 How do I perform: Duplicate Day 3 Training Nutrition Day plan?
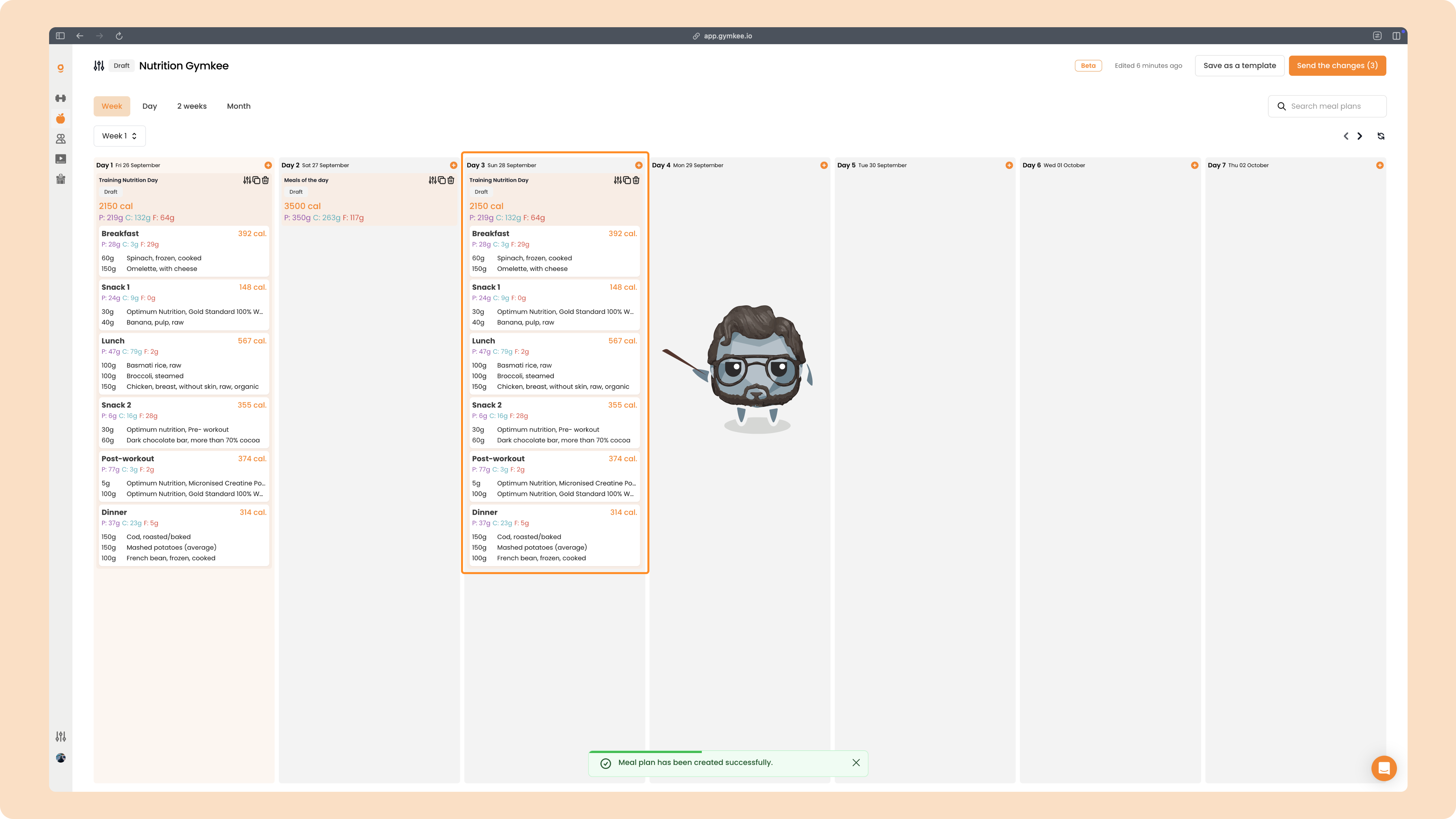pyautogui.click(x=627, y=180)
